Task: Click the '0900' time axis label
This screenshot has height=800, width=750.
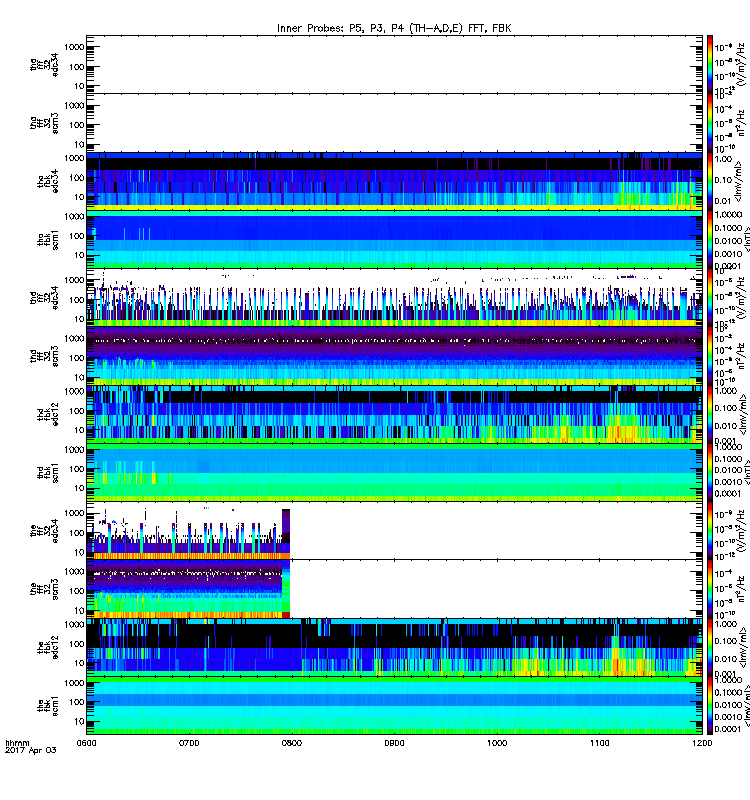Action: click(x=394, y=743)
